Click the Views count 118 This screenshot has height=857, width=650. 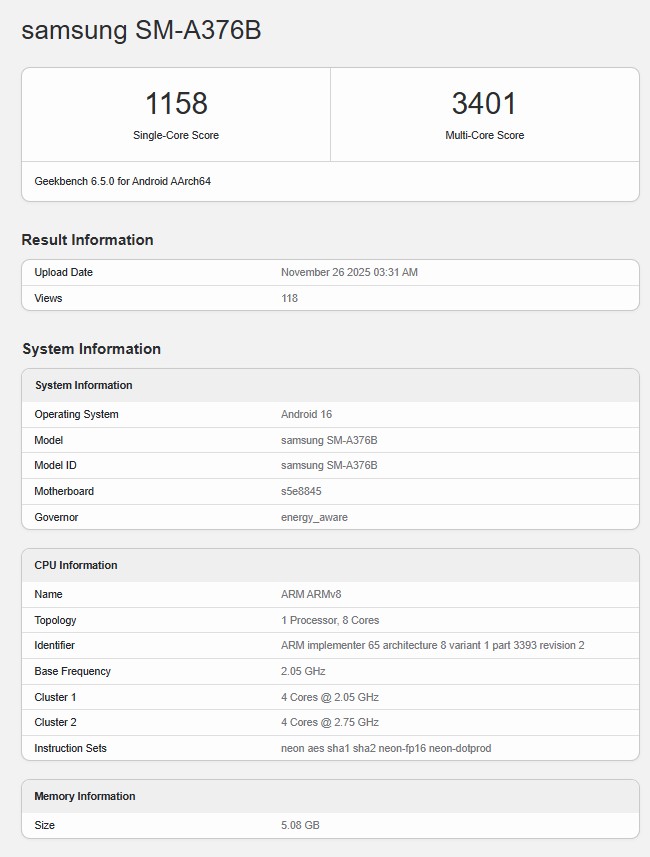click(x=289, y=298)
